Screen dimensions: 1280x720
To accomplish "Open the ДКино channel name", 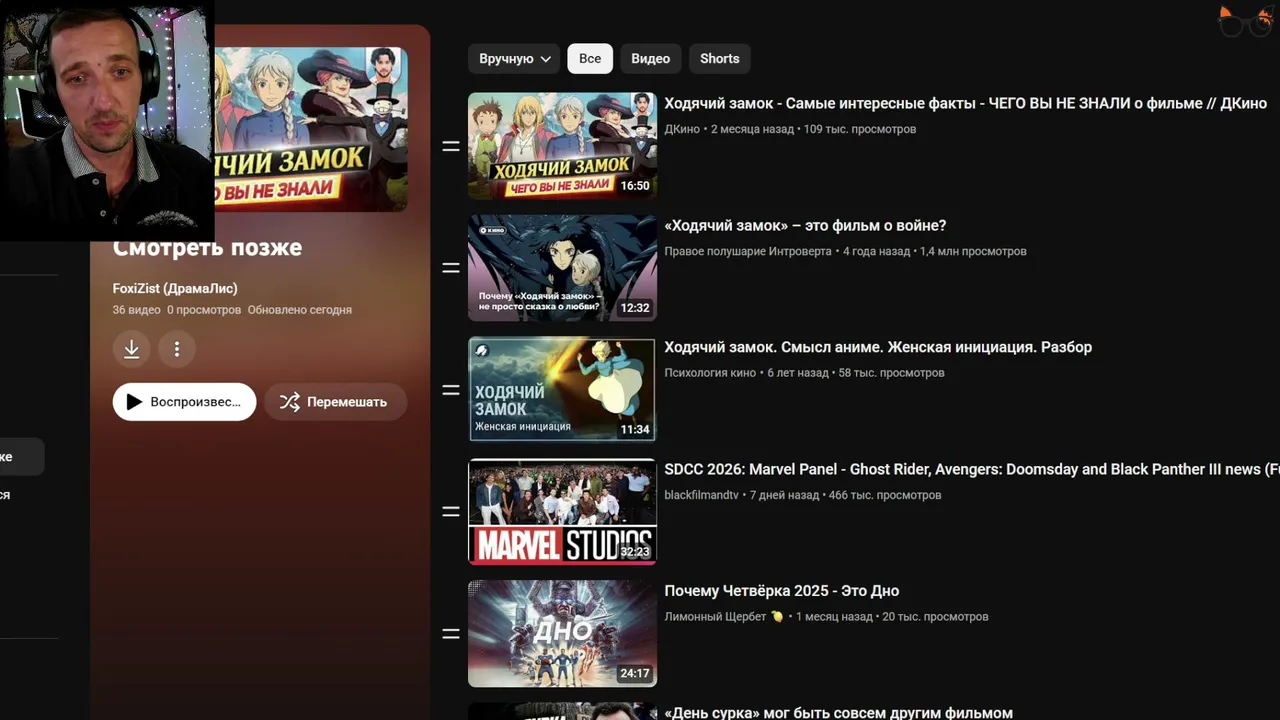I will click(682, 129).
